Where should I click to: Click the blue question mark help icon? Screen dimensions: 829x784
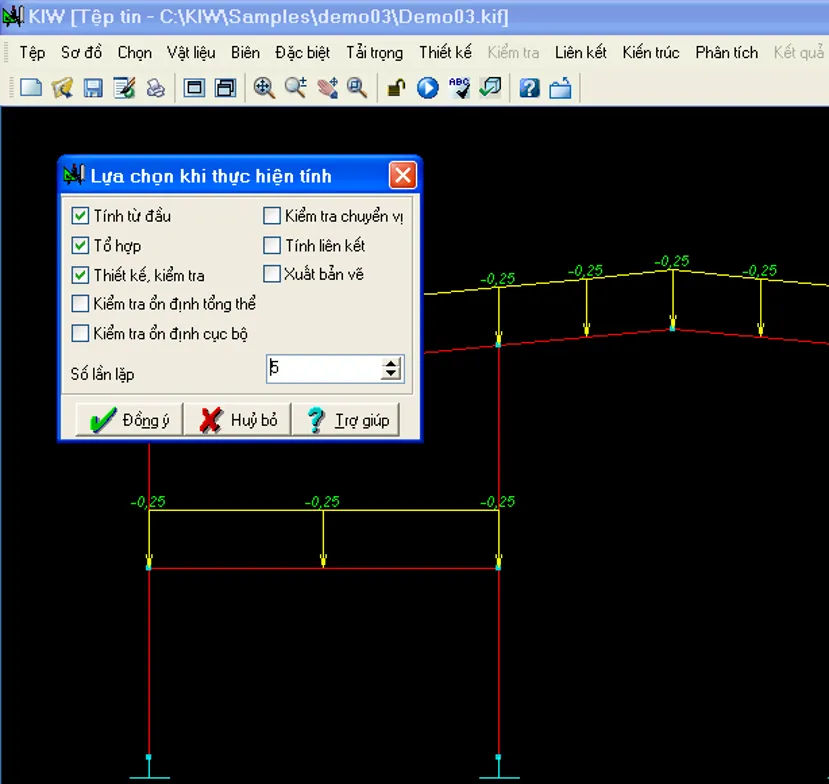point(529,88)
